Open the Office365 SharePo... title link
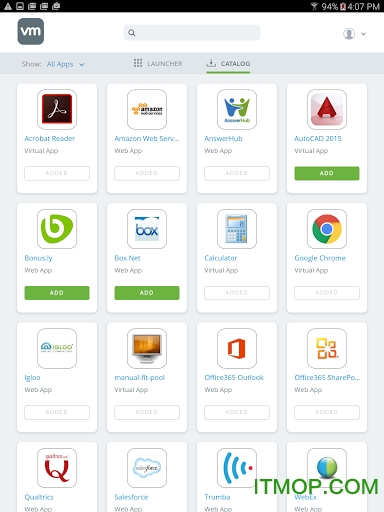Image resolution: width=384 pixels, height=512 pixels. click(327, 378)
